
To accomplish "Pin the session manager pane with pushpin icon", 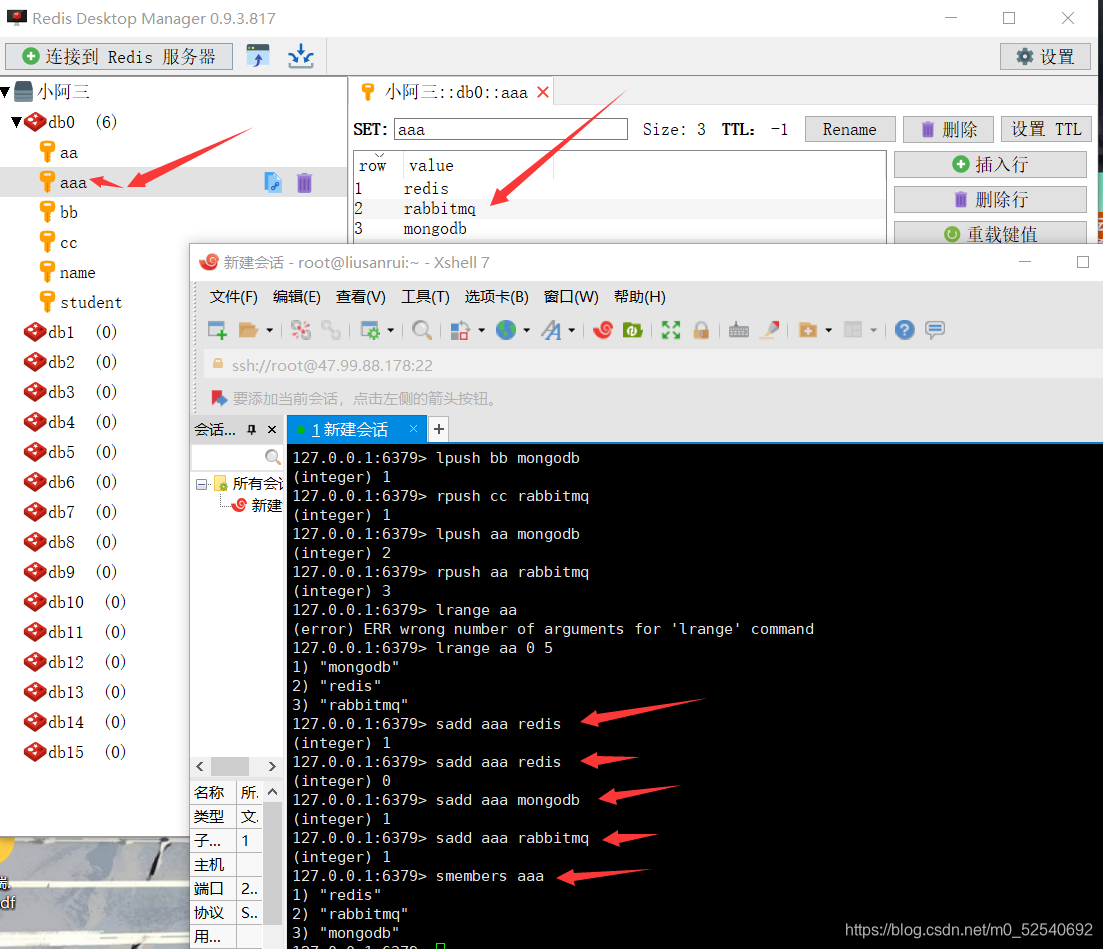I will [x=251, y=430].
